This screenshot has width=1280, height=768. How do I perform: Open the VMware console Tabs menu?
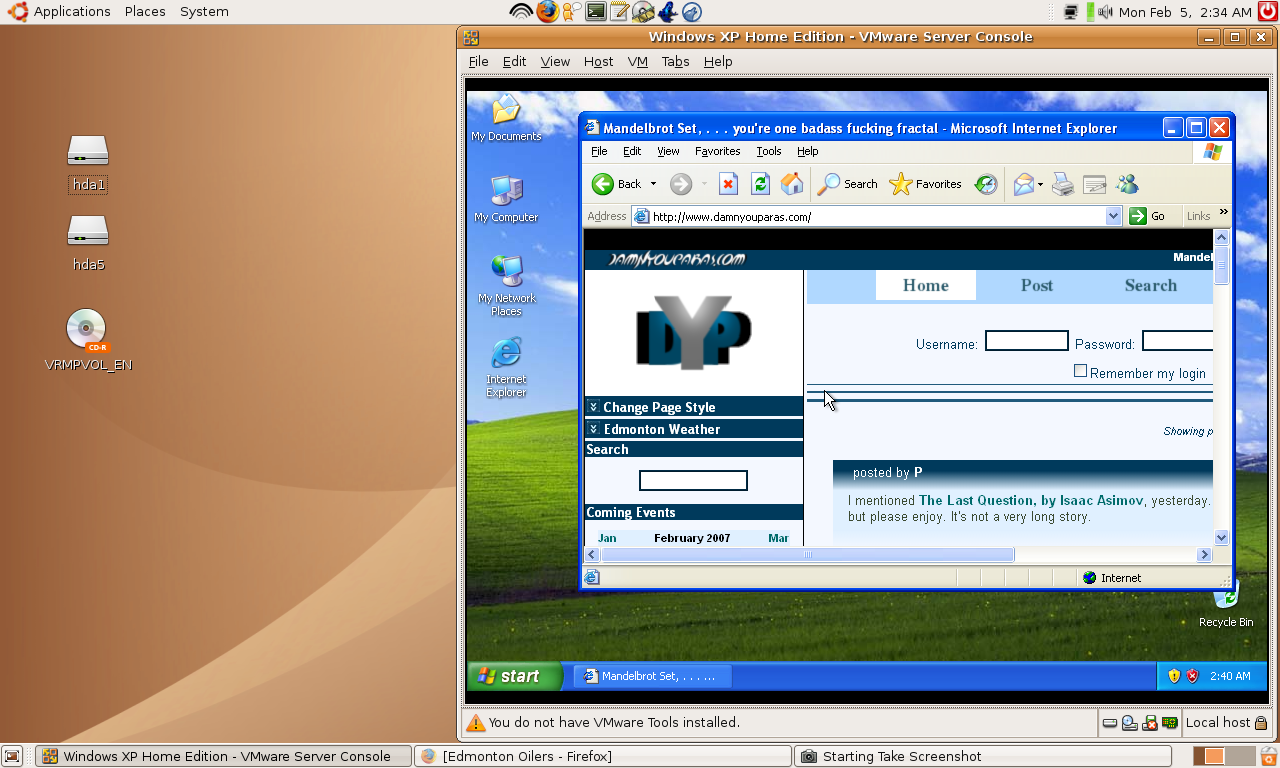[x=676, y=61]
